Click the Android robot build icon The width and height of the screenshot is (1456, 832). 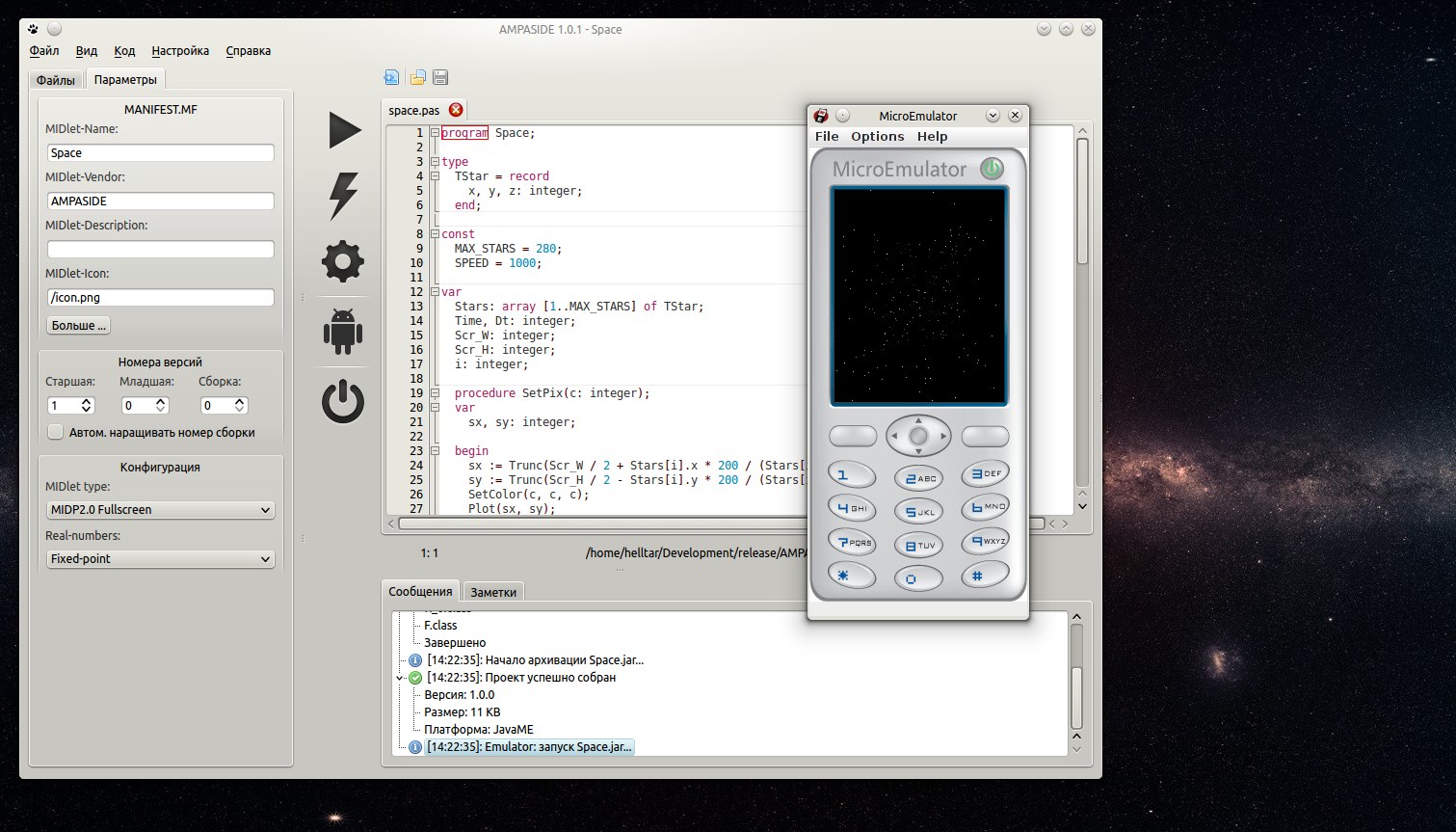343,331
